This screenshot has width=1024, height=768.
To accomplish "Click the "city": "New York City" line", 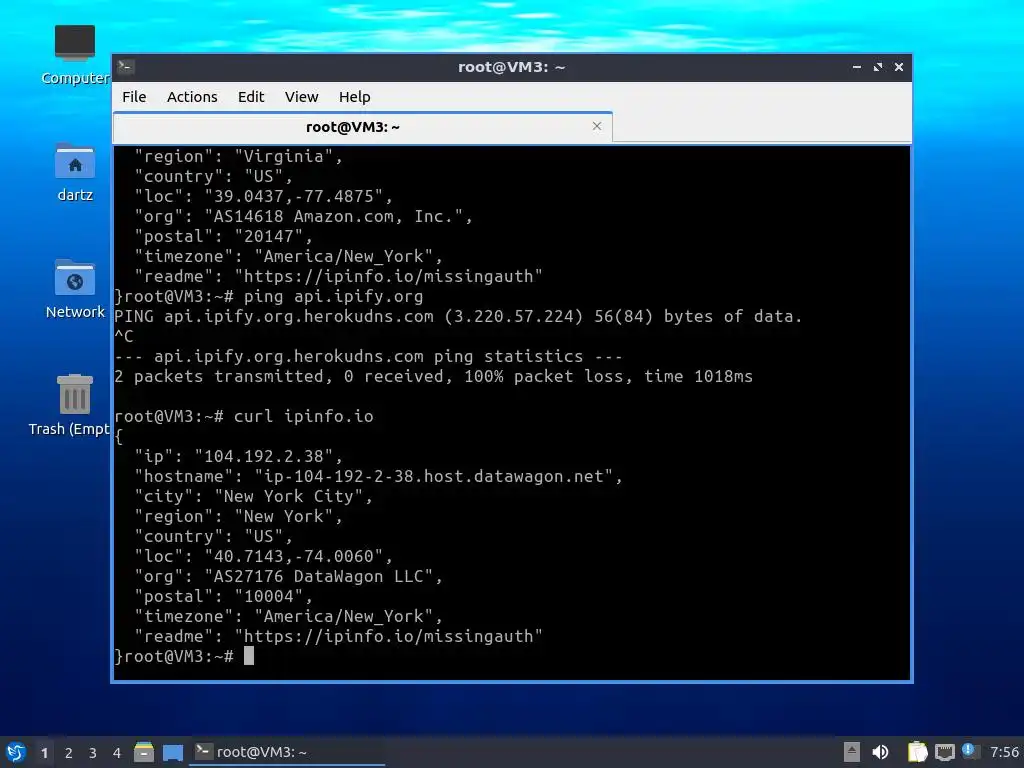I will click(x=253, y=496).
